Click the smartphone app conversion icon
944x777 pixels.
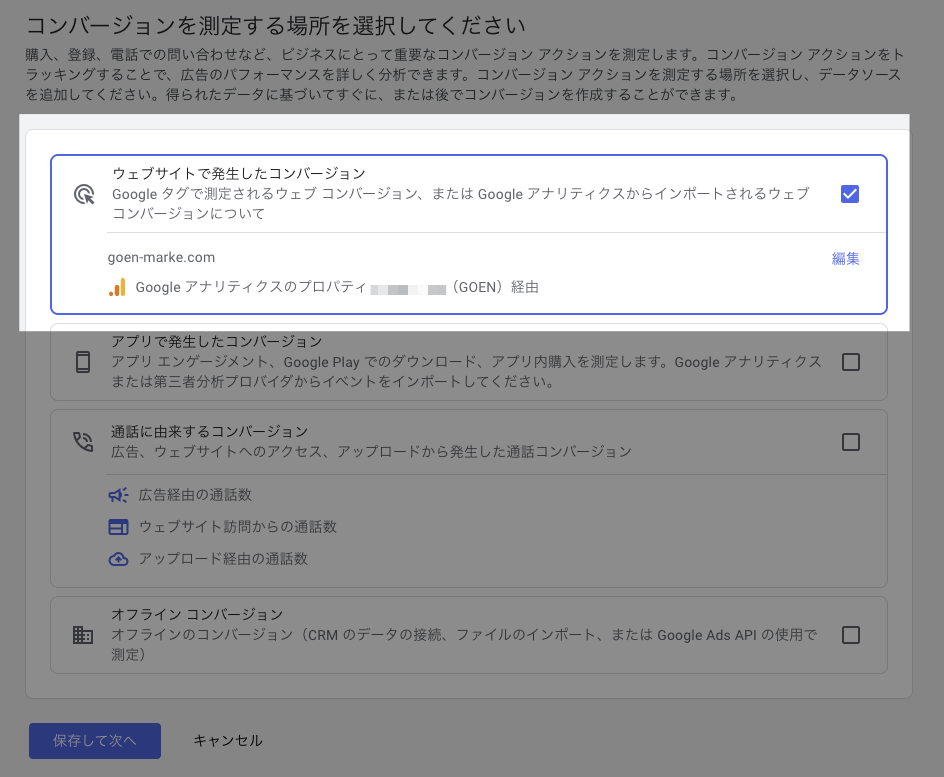(83, 362)
